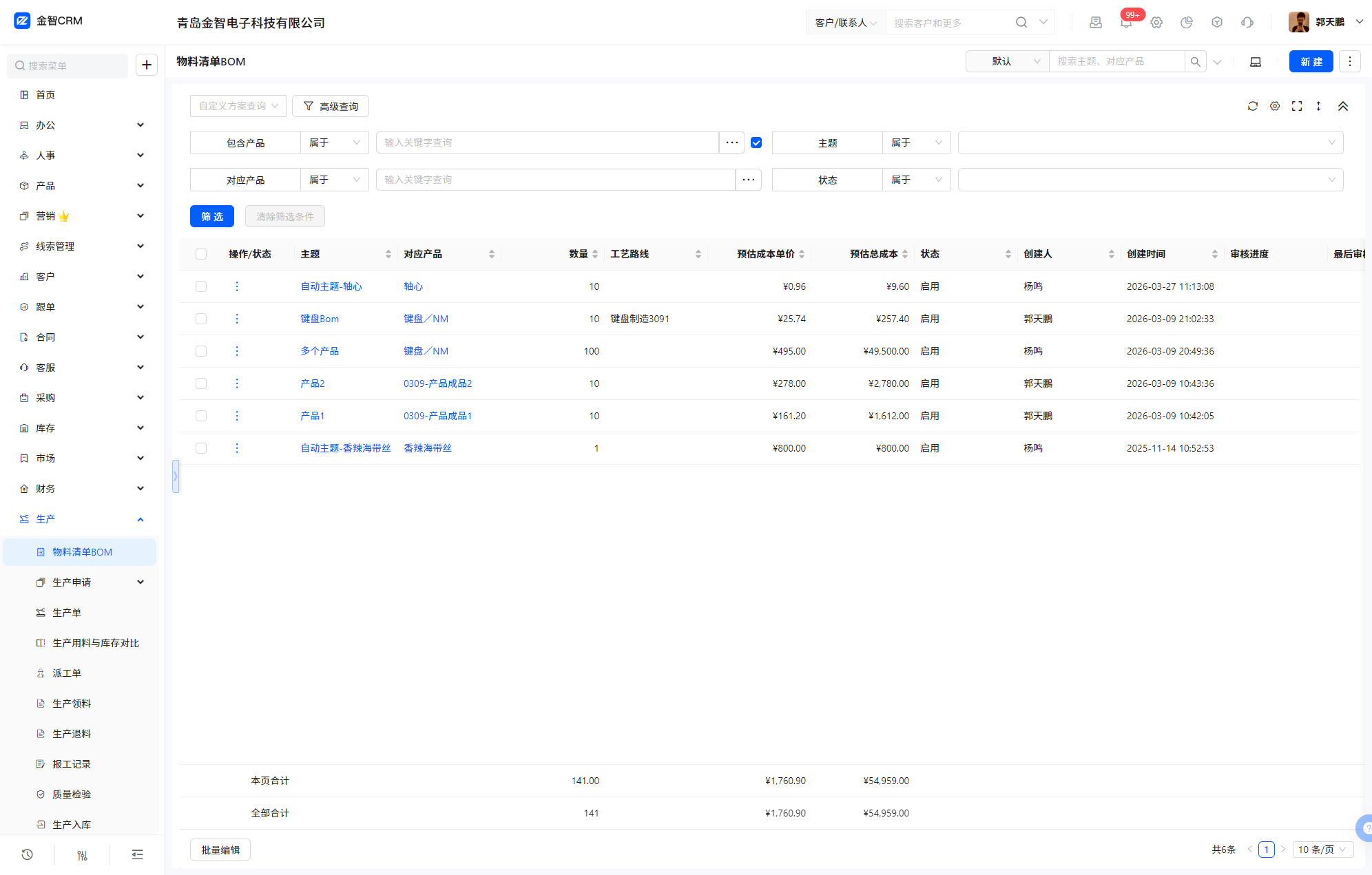Expand the 客户/联系人 search type dropdown
This screenshot has width=1372, height=875.
(846, 23)
